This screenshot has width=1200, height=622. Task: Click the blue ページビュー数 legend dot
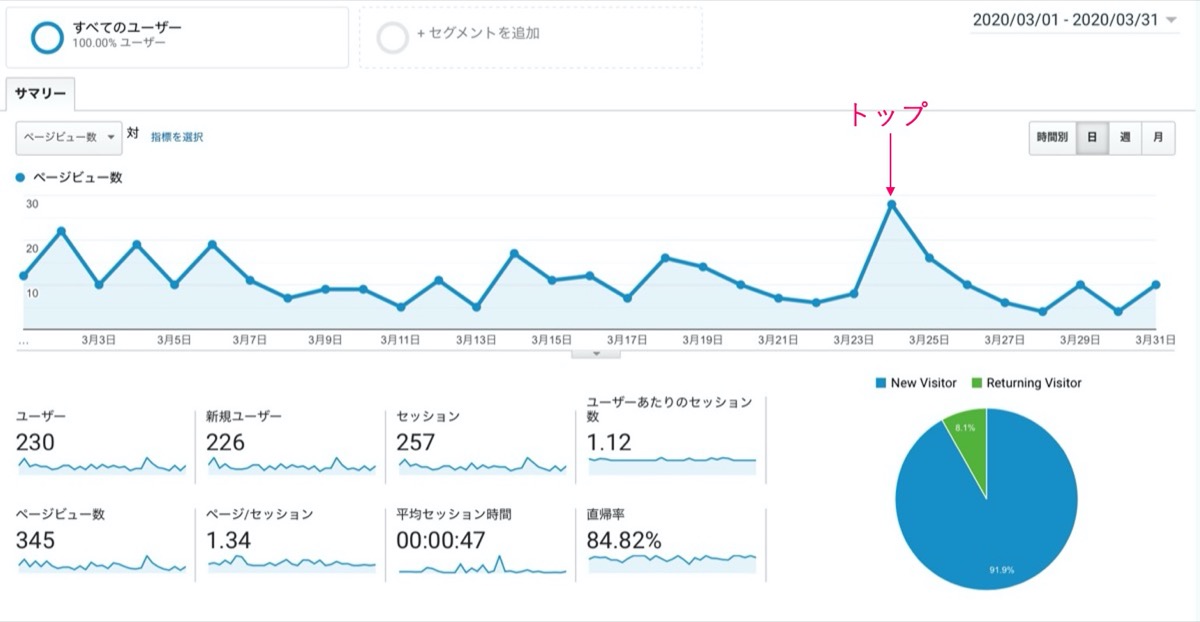coord(20,178)
